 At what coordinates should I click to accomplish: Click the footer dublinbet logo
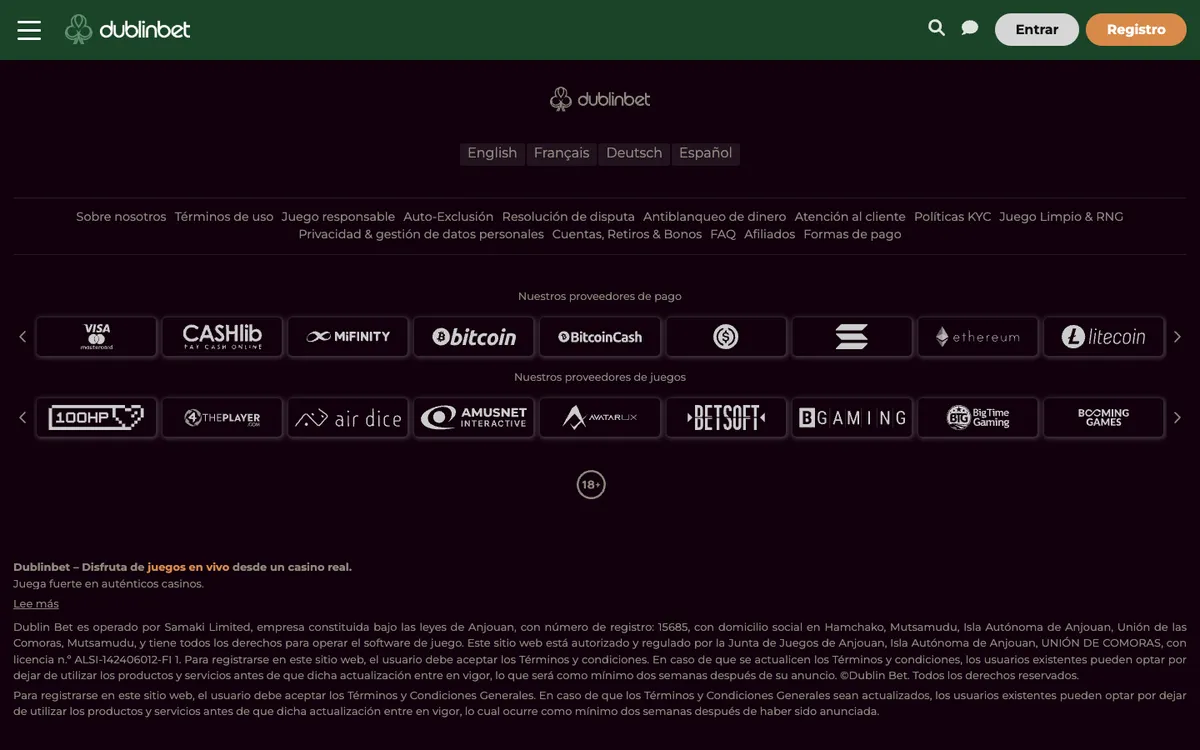(600, 99)
